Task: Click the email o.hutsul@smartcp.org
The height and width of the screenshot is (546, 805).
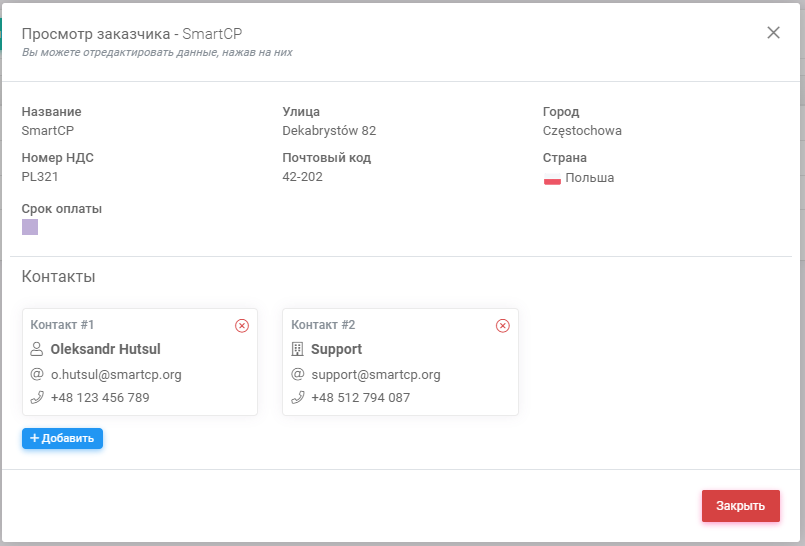Action: pos(116,375)
